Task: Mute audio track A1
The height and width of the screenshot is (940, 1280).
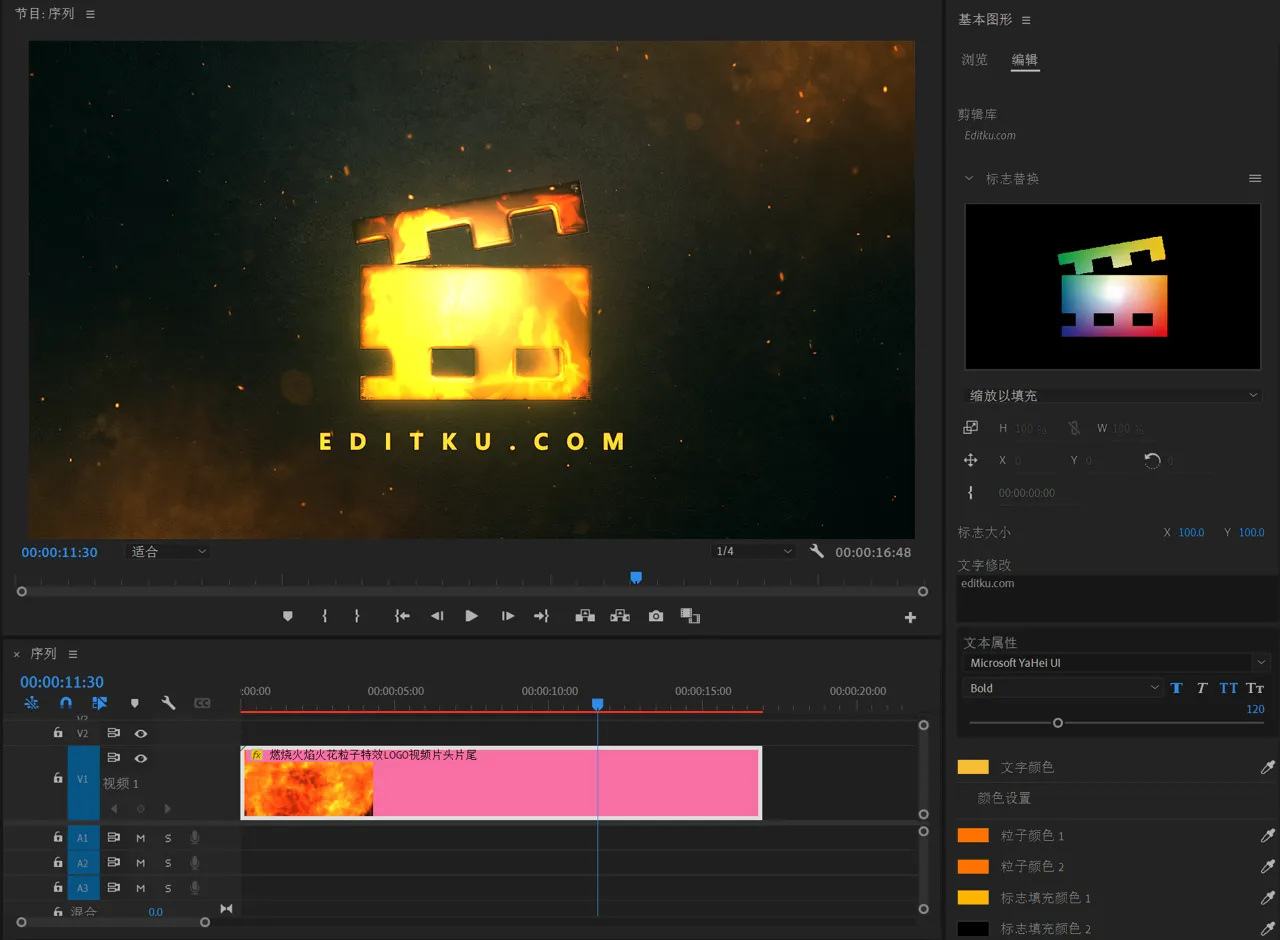Action: click(141, 837)
